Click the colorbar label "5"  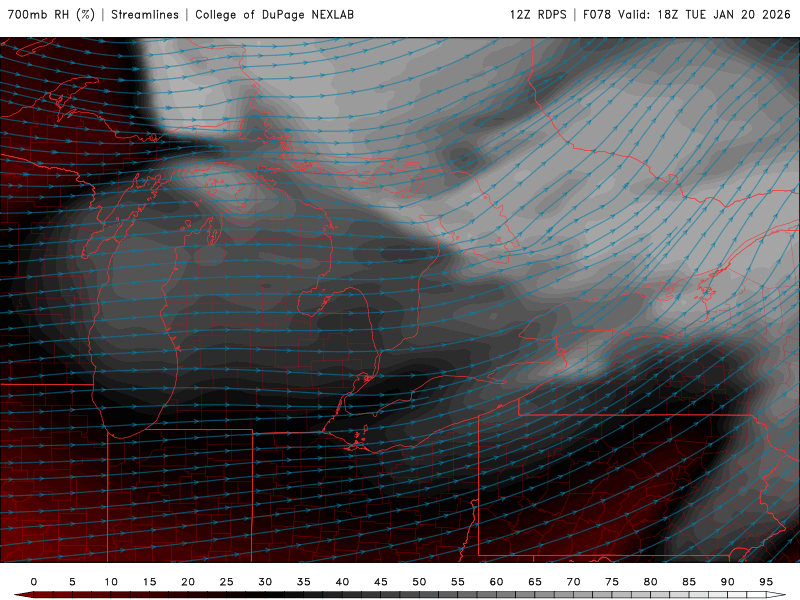point(72,582)
